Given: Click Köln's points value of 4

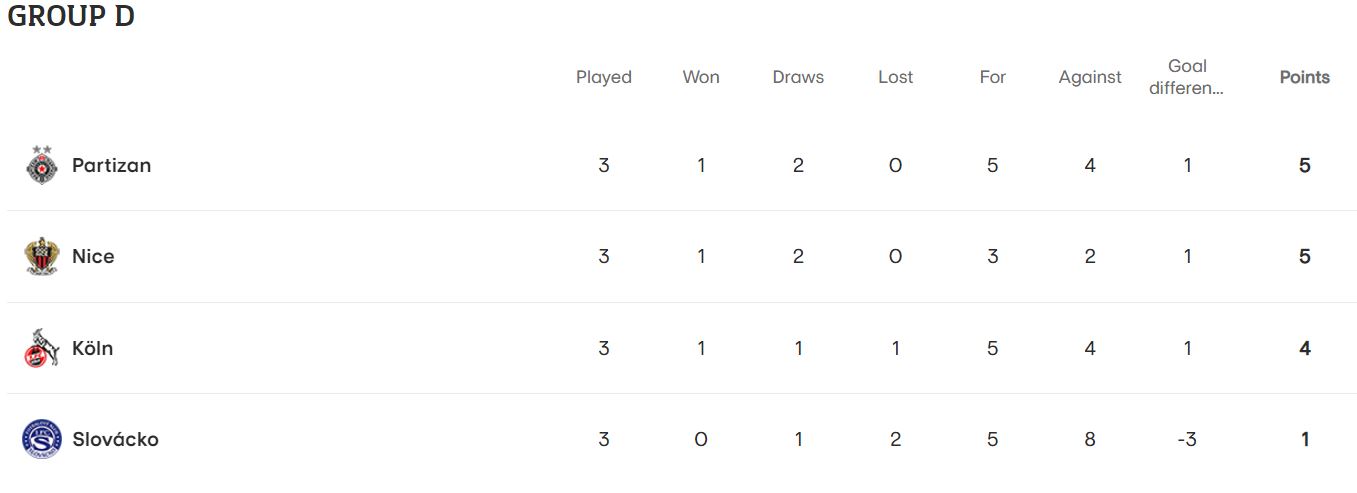Looking at the screenshot, I should point(1305,348).
